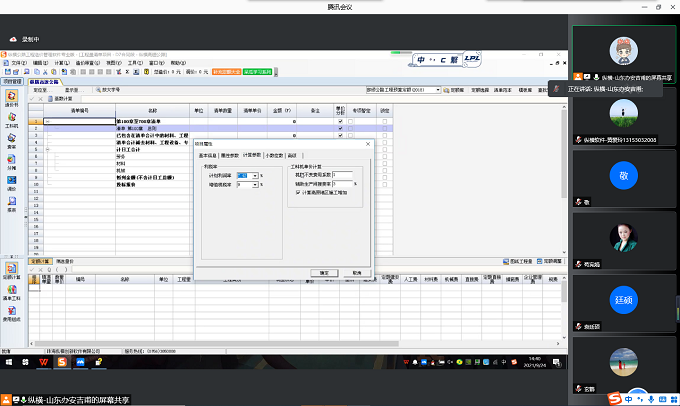
Task: Click the copy toolbar icon
Action: (x=37, y=72)
